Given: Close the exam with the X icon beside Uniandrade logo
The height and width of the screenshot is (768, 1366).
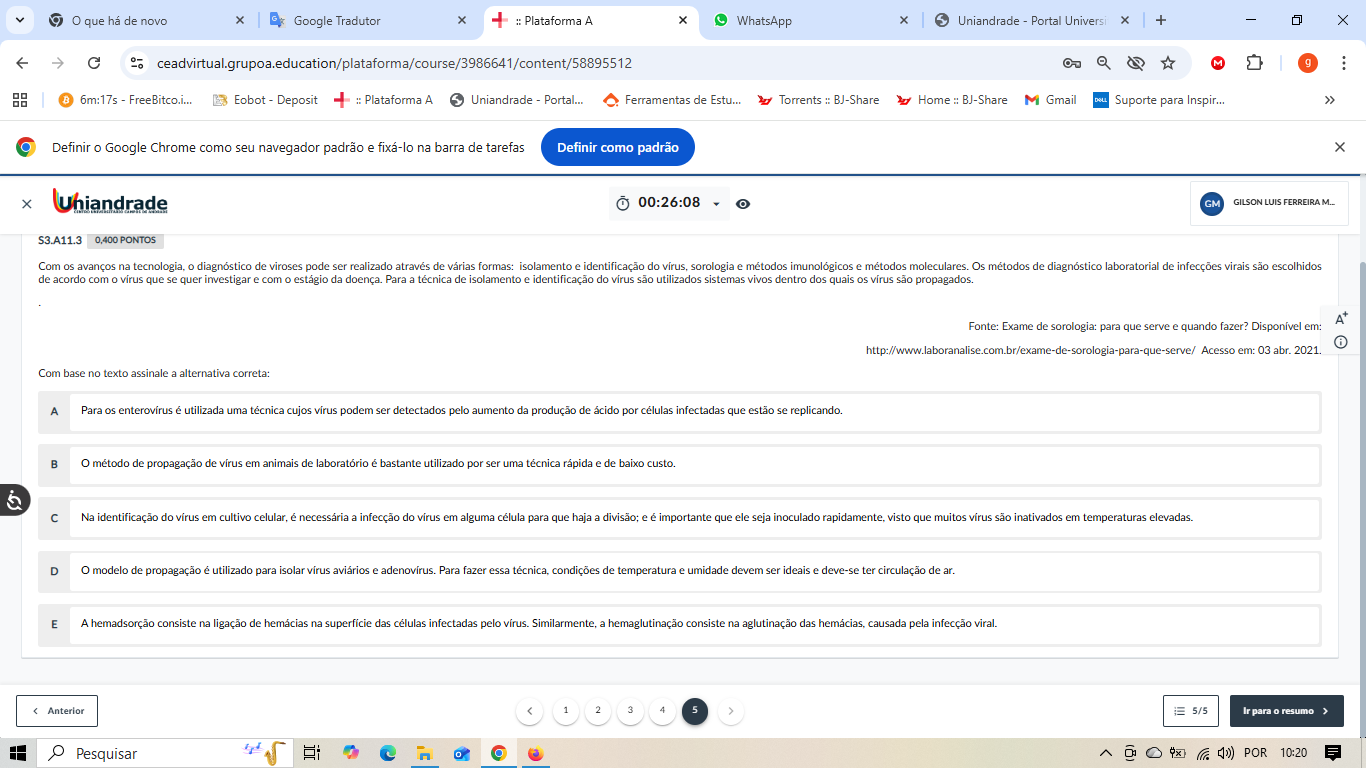Looking at the screenshot, I should tap(27, 204).
